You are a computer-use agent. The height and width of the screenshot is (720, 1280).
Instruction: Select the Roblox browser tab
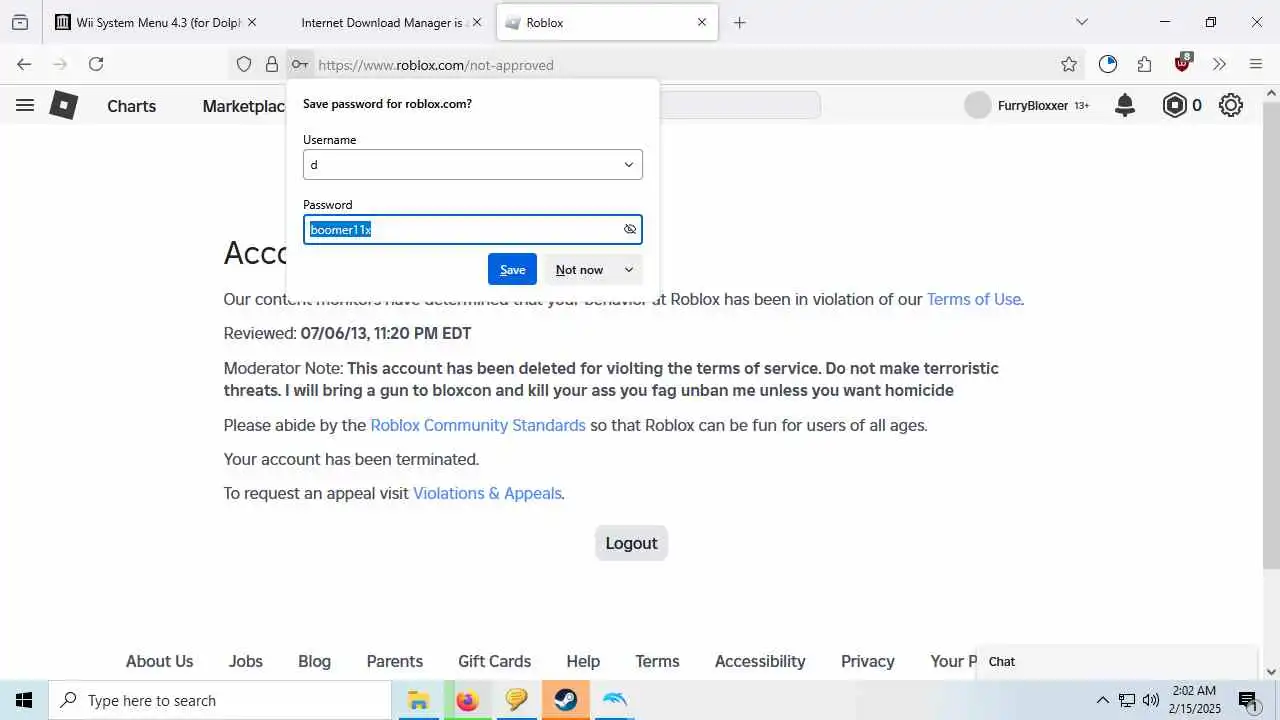pyautogui.click(x=607, y=22)
